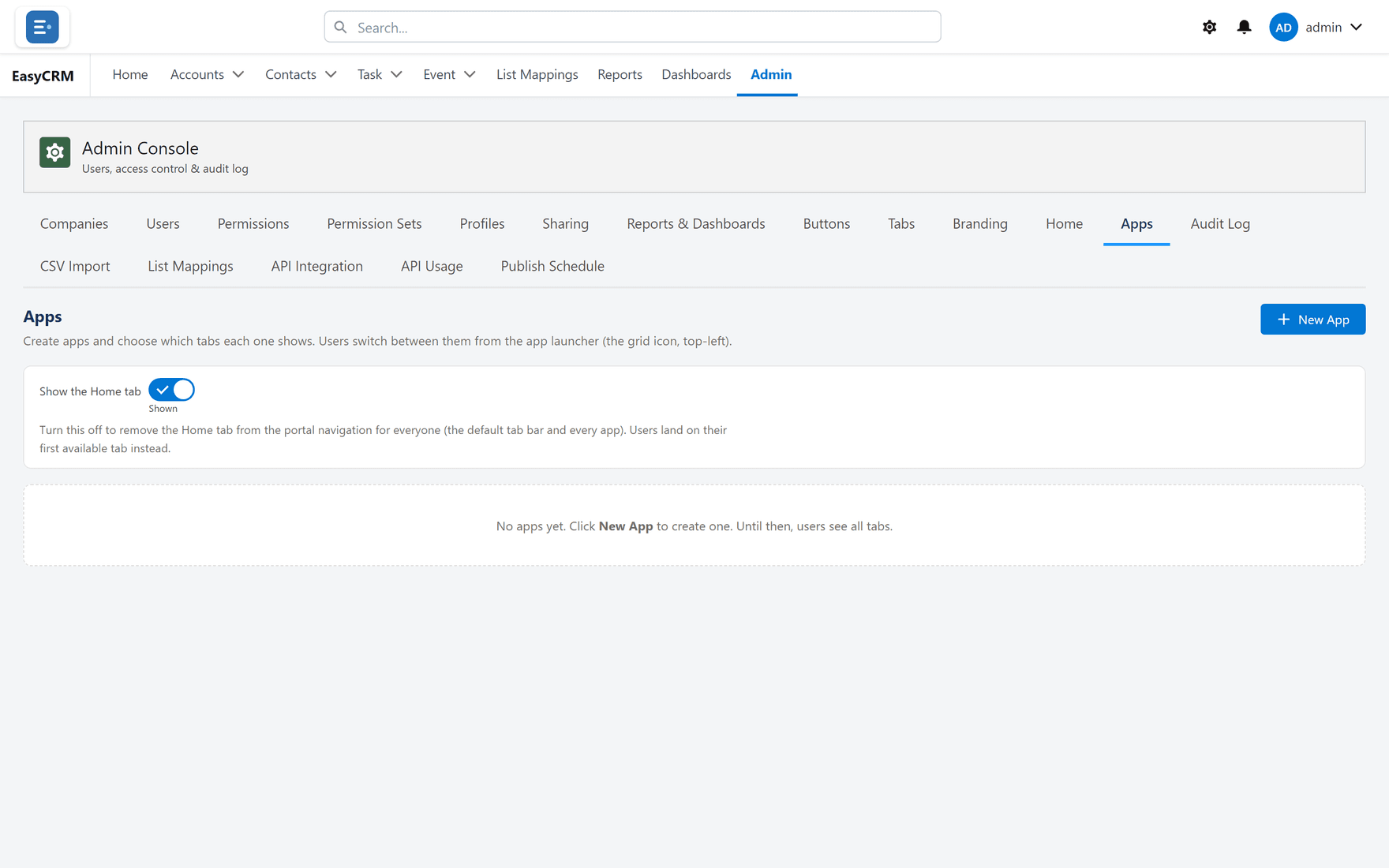Open Reports in top navigation

click(x=620, y=74)
